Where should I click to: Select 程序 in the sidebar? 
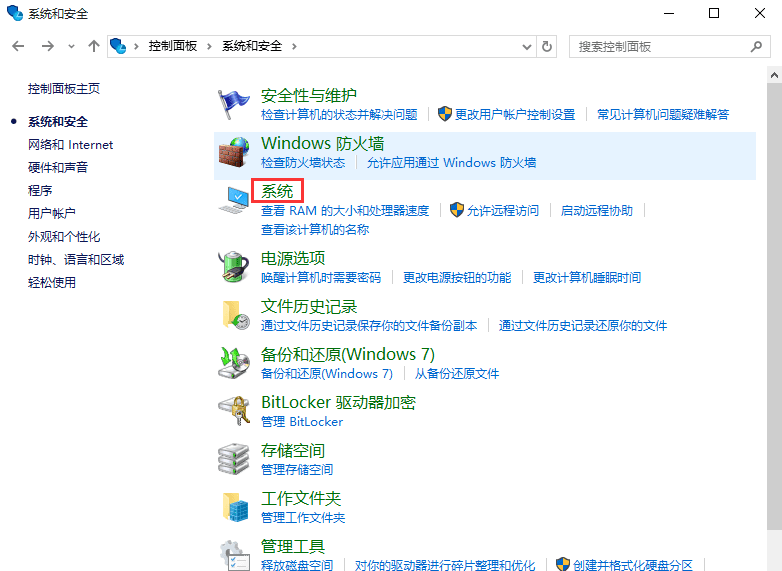[40, 190]
